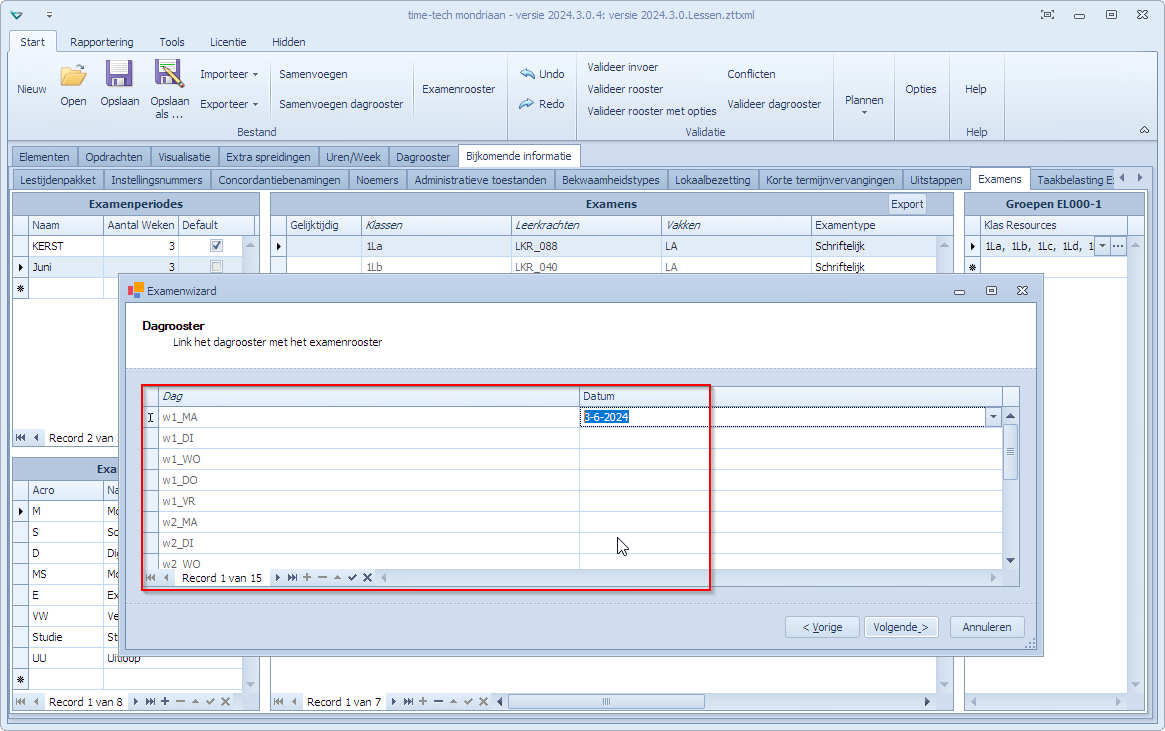
Task: Expand the Importeer dropdown
Action: click(x=229, y=74)
